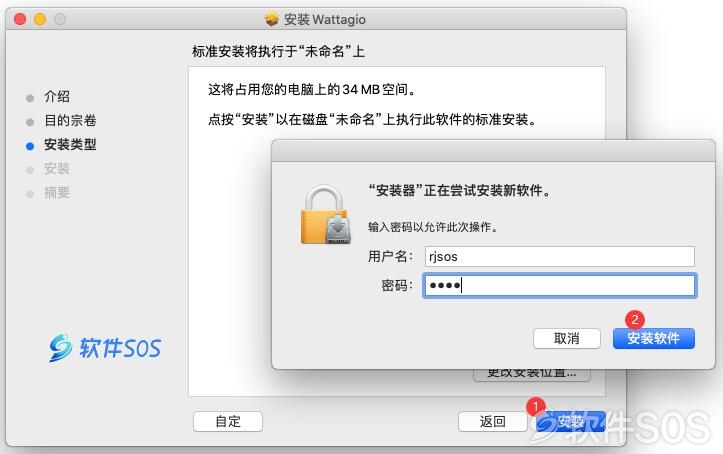Select the 摘要 step
This screenshot has width=723, height=454.
pyautogui.click(x=57, y=193)
